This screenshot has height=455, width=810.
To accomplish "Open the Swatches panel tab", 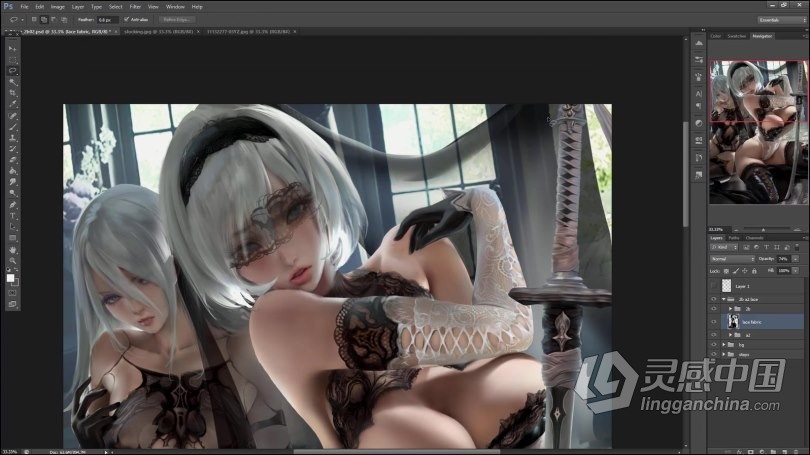I will point(736,36).
